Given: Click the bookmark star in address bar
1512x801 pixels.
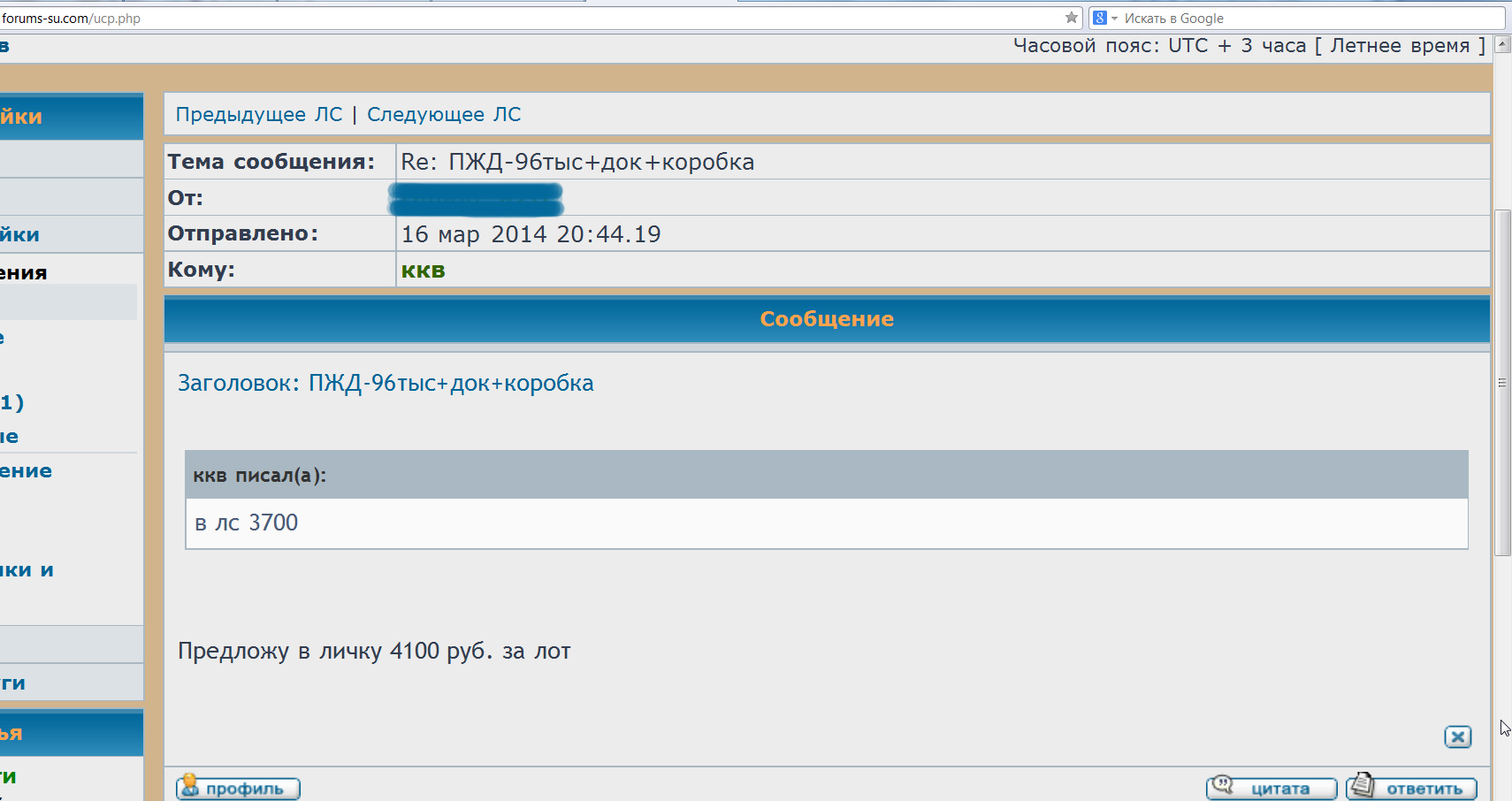Looking at the screenshot, I should point(1071,18).
